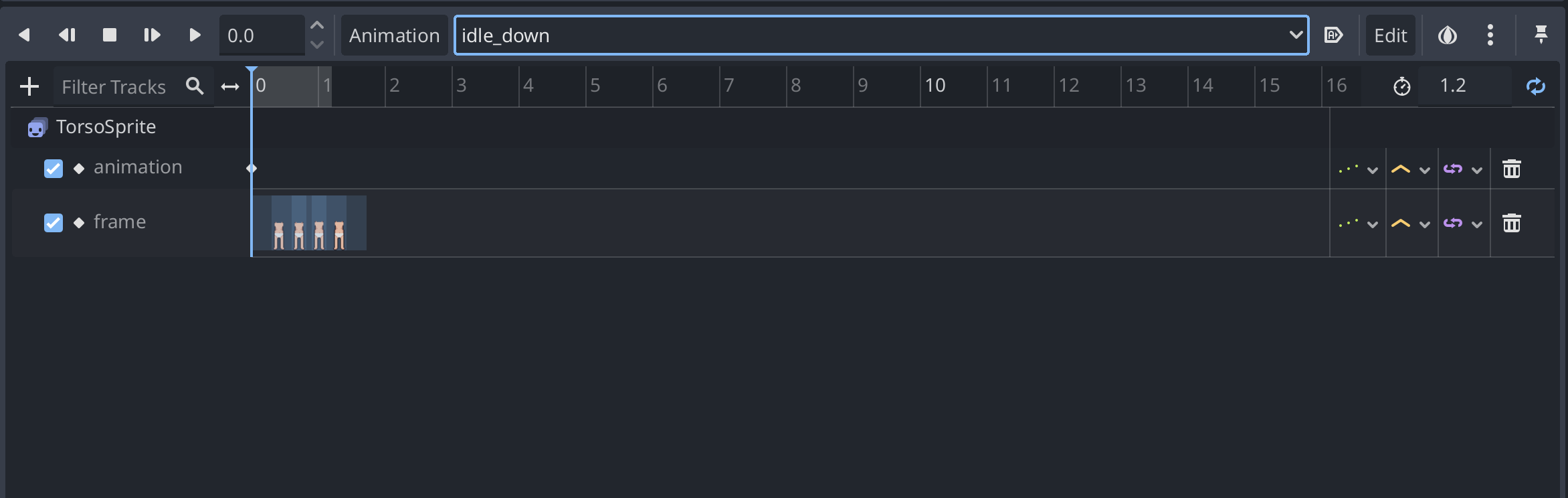Open the three-dot onion skinning options

coord(1490,35)
